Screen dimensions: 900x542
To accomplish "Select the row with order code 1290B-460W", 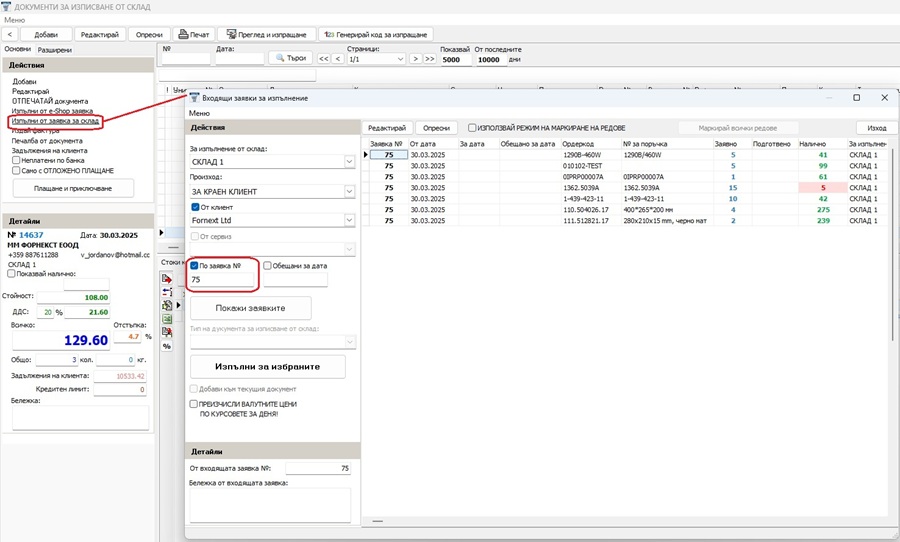I will [626, 155].
